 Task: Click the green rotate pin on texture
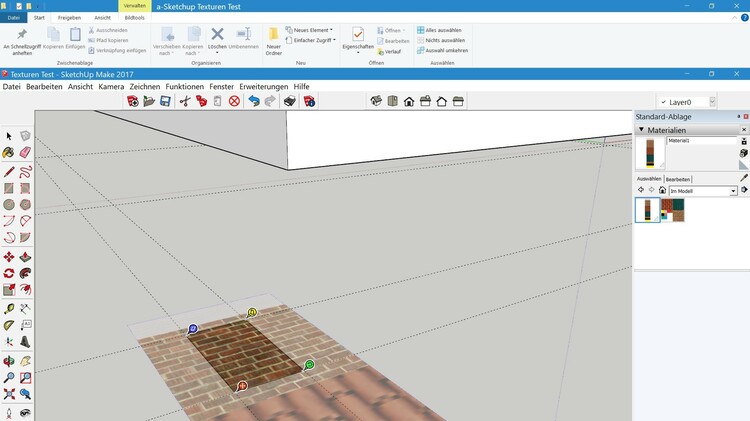309,365
